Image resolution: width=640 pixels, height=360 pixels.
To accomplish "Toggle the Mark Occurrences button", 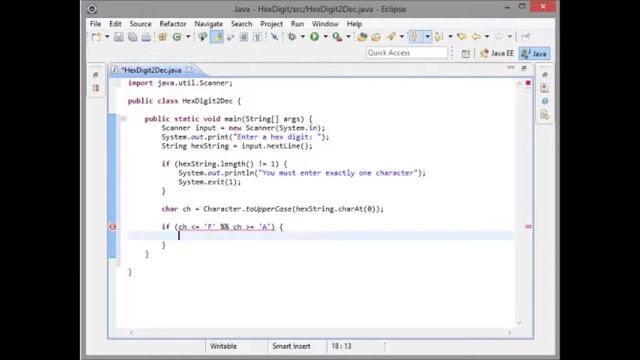I will click(x=217, y=37).
